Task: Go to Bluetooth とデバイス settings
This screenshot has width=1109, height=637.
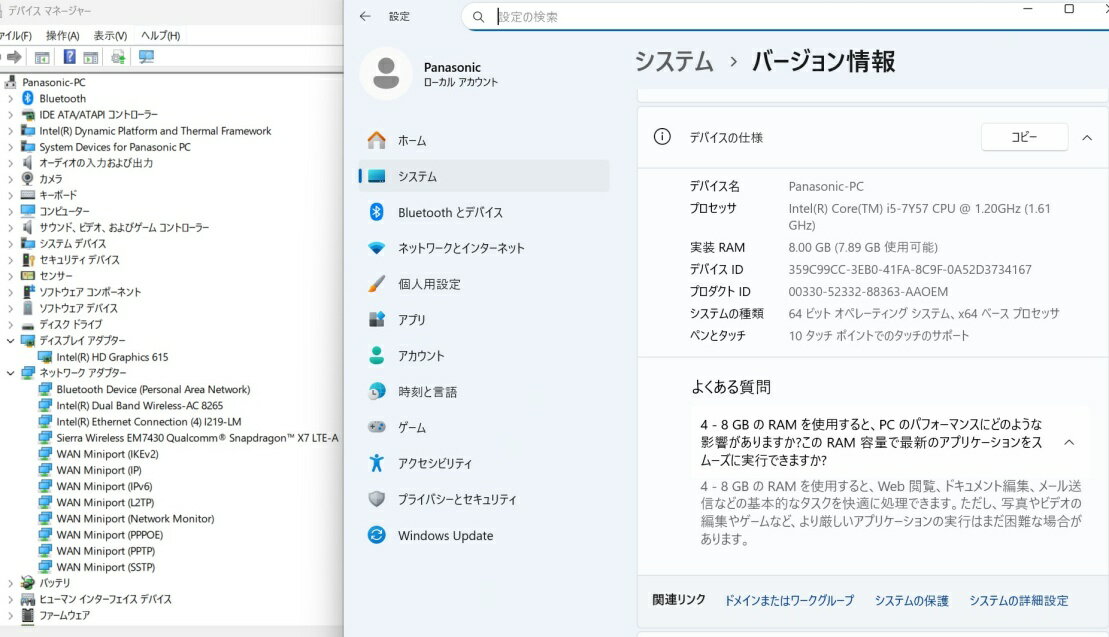Action: pos(450,212)
